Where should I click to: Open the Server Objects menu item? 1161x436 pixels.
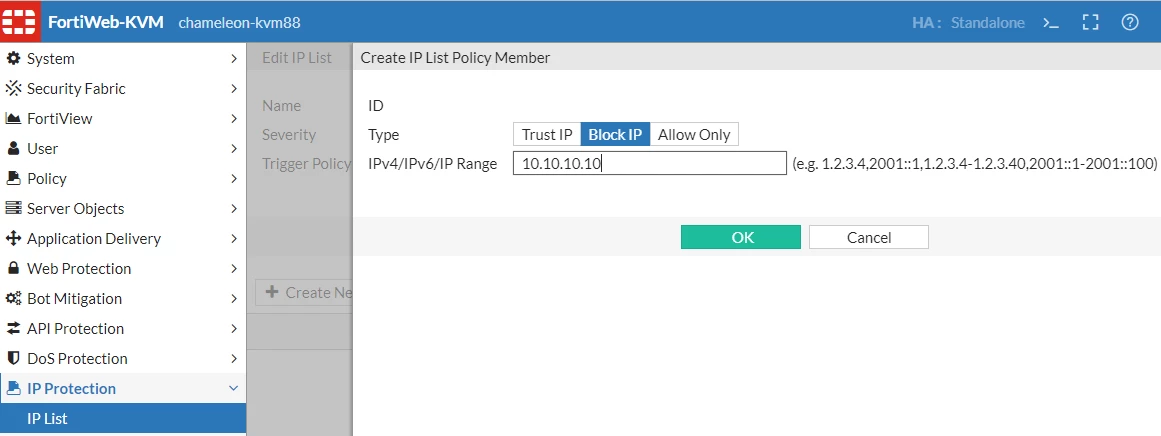click(x=123, y=209)
